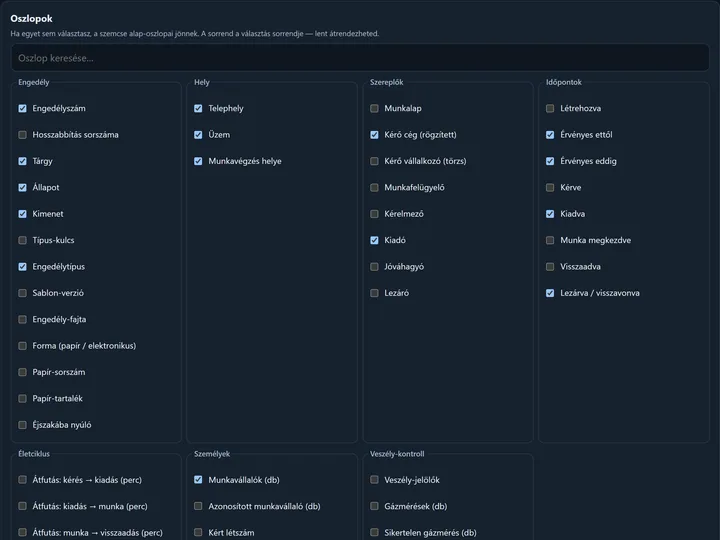720x540 pixels.
Task: Deselect the Munkavégzés helye checkbox
Action: point(198,161)
